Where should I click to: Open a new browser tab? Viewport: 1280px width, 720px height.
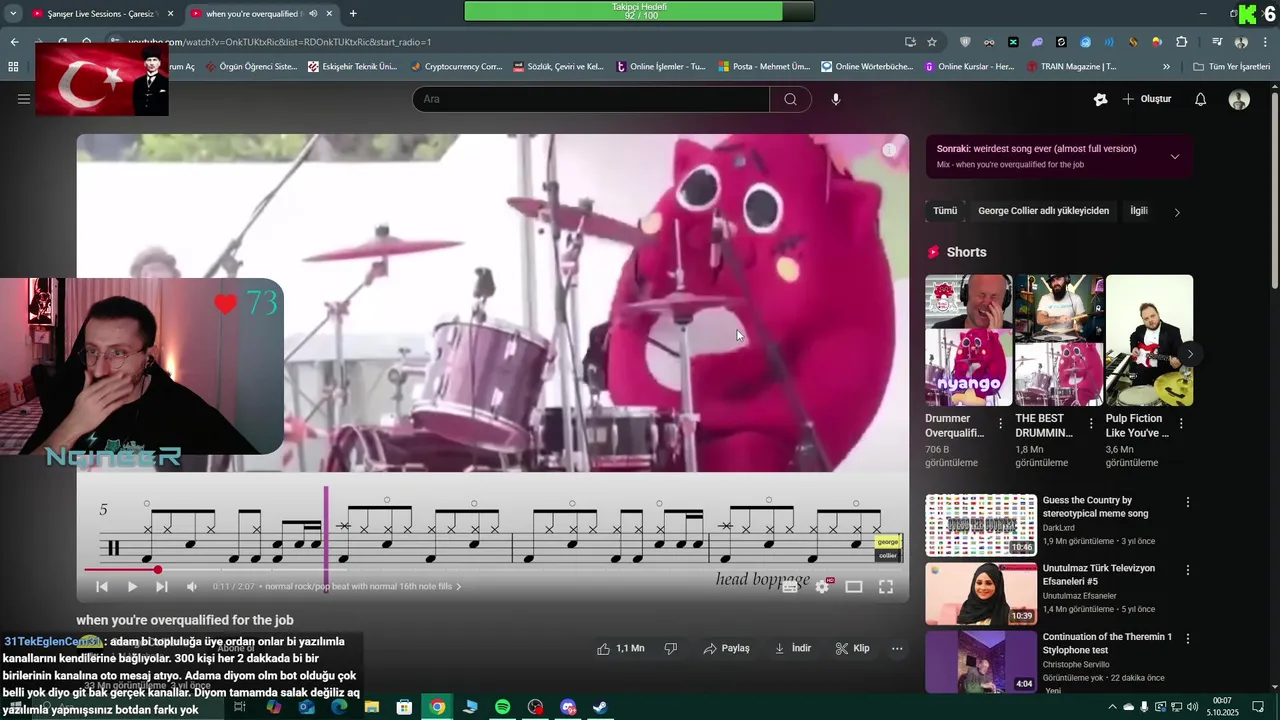pyautogui.click(x=353, y=14)
